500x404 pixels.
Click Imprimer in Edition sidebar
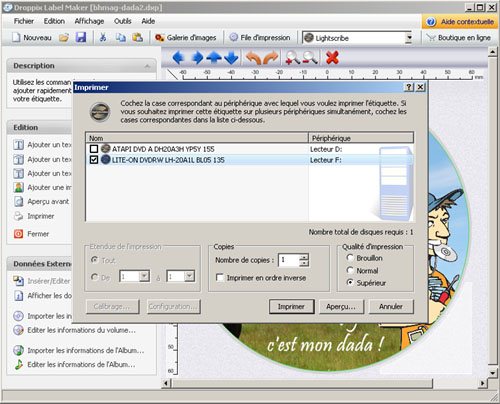click(34, 216)
